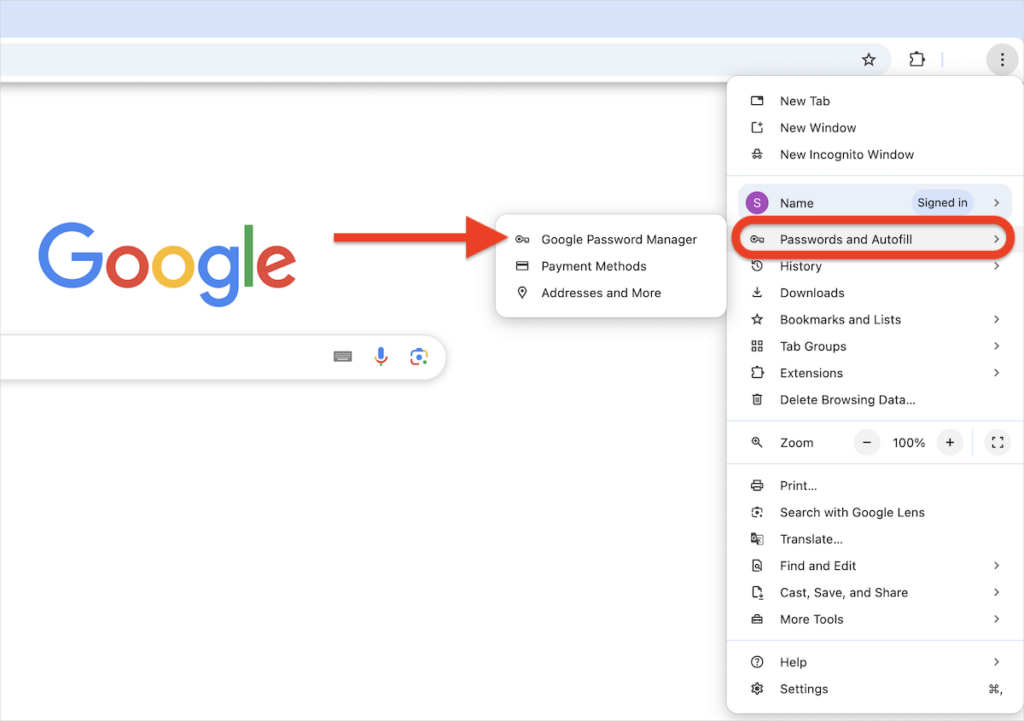Image resolution: width=1024 pixels, height=721 pixels.
Task: Click the Addresses and More location pin icon
Action: point(521,292)
